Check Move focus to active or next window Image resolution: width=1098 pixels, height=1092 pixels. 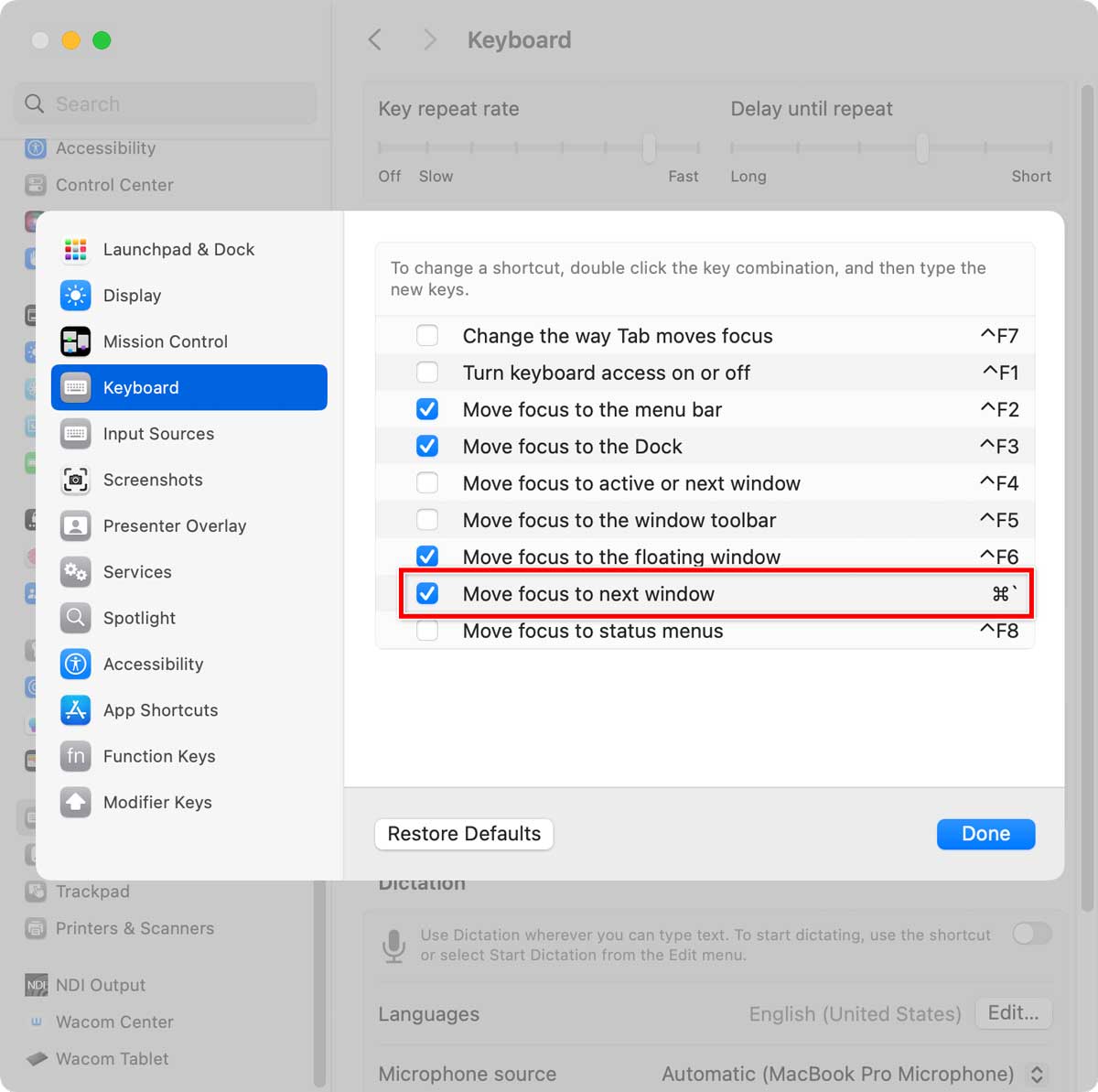coord(427,482)
